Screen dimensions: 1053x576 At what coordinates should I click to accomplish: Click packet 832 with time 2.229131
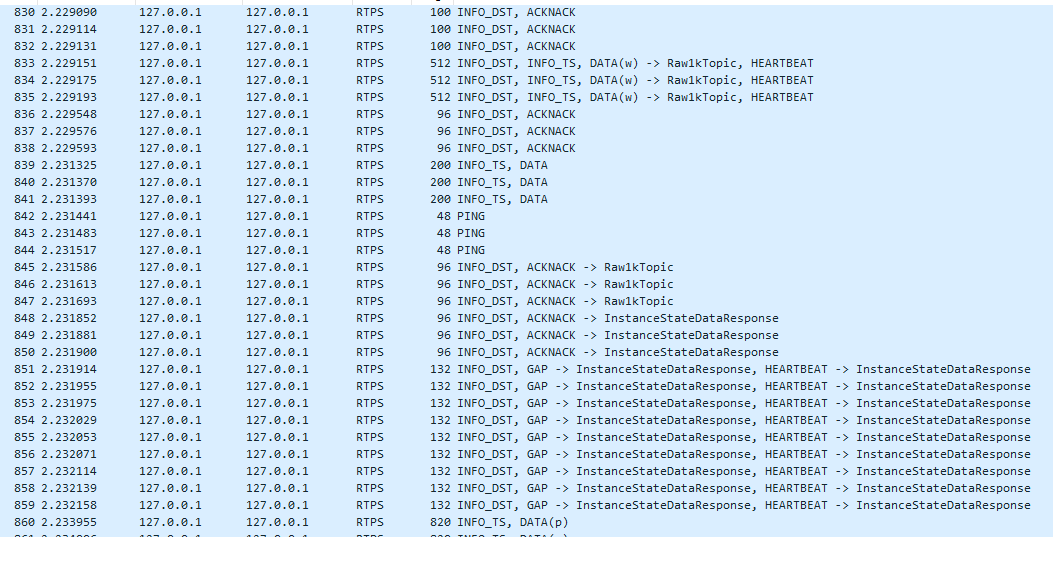[x=526, y=46]
